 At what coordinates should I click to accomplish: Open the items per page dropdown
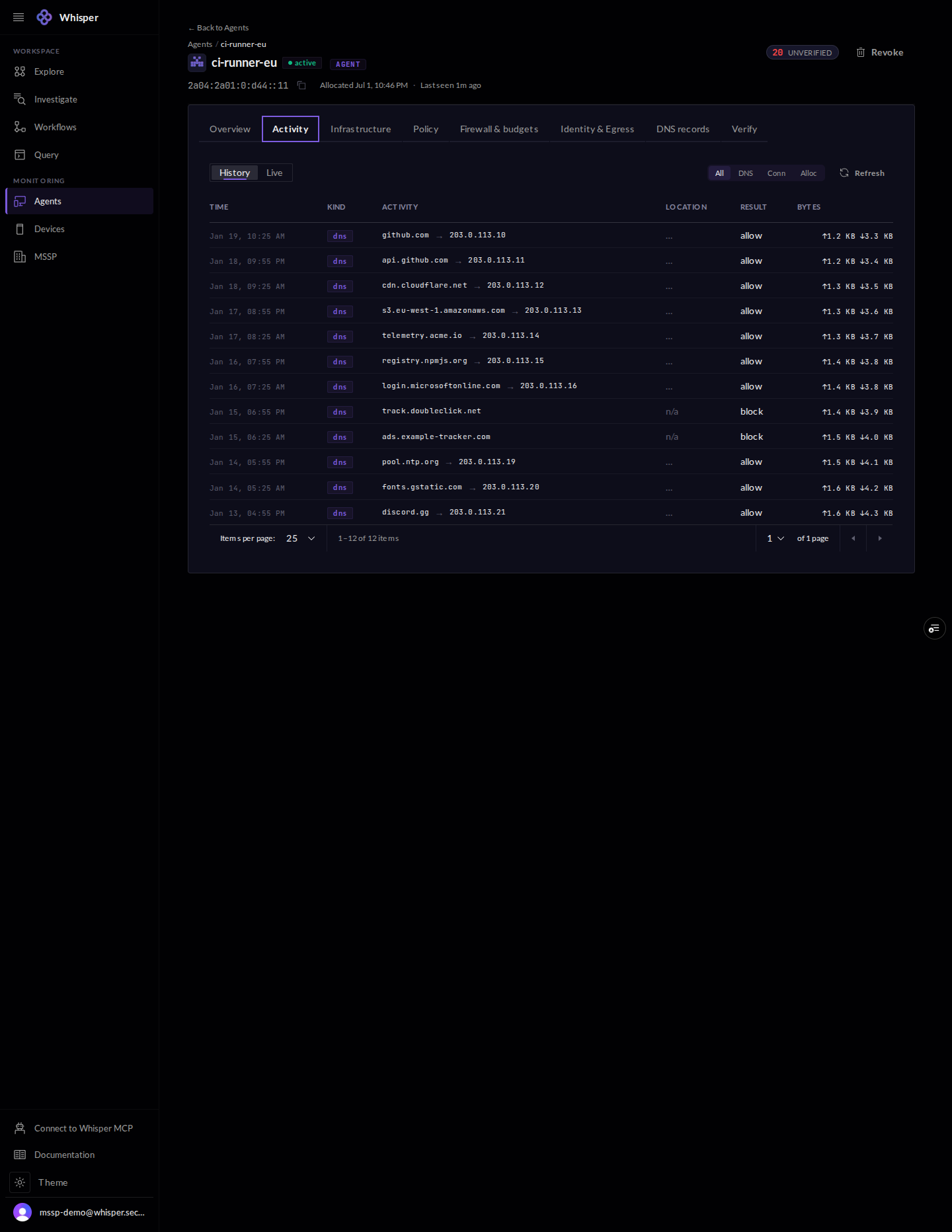pos(301,538)
